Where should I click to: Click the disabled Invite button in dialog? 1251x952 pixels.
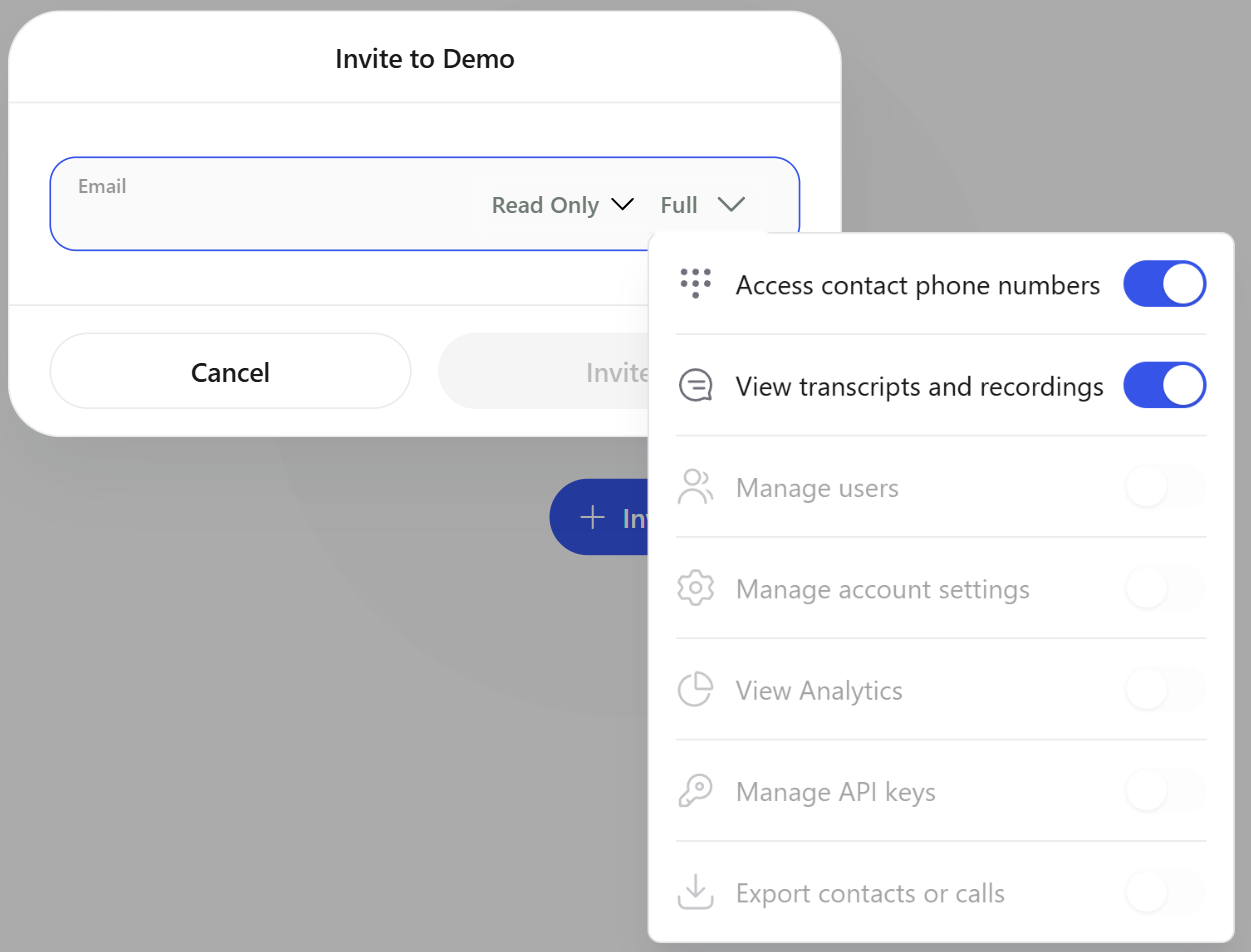pos(545,372)
